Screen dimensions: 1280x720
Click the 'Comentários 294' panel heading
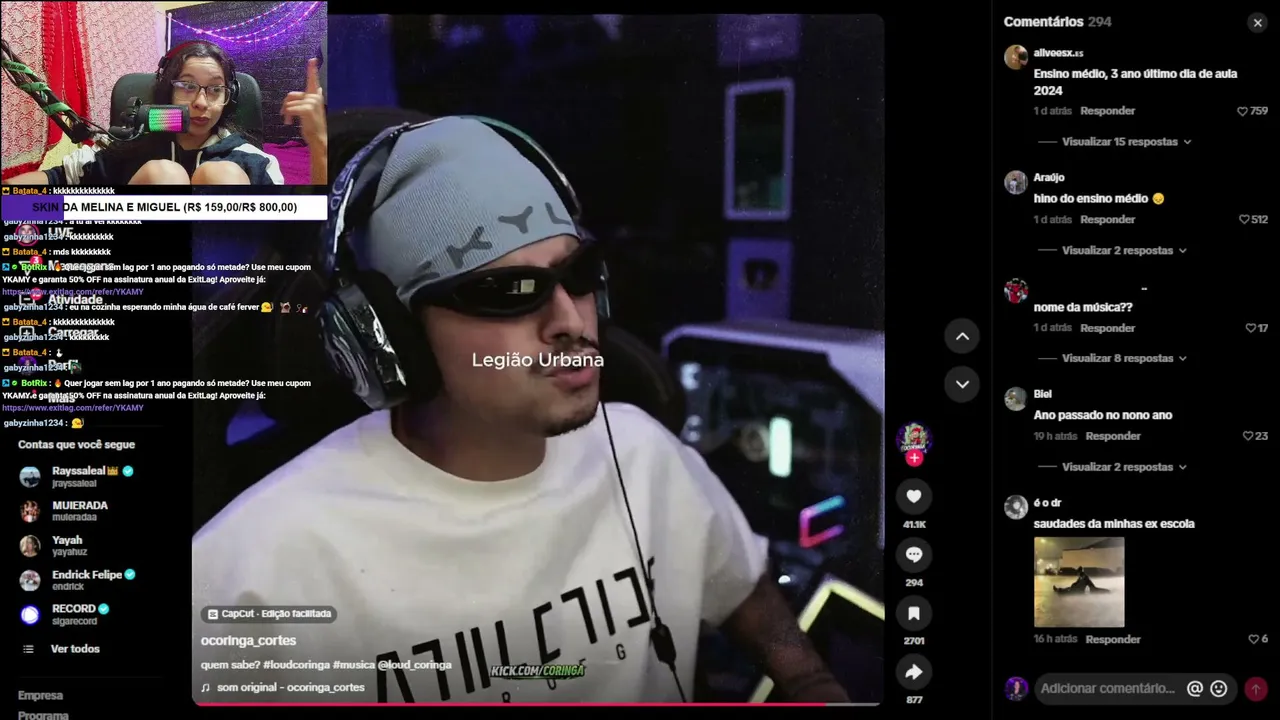pos(1058,22)
